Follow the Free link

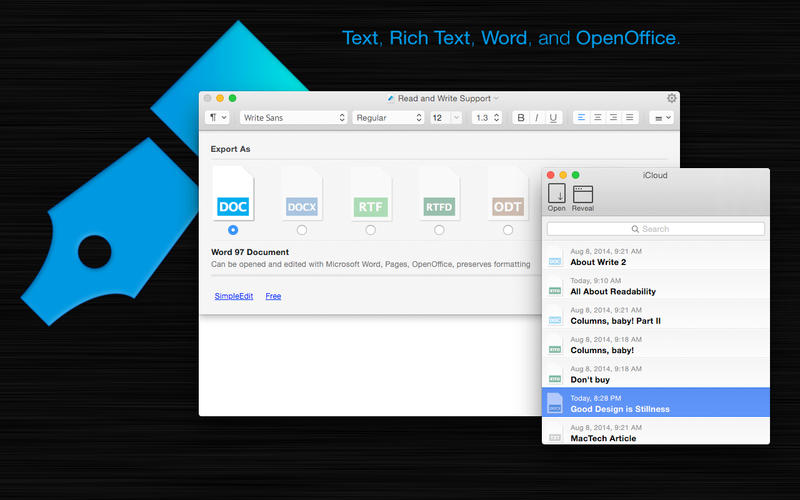click(x=273, y=296)
